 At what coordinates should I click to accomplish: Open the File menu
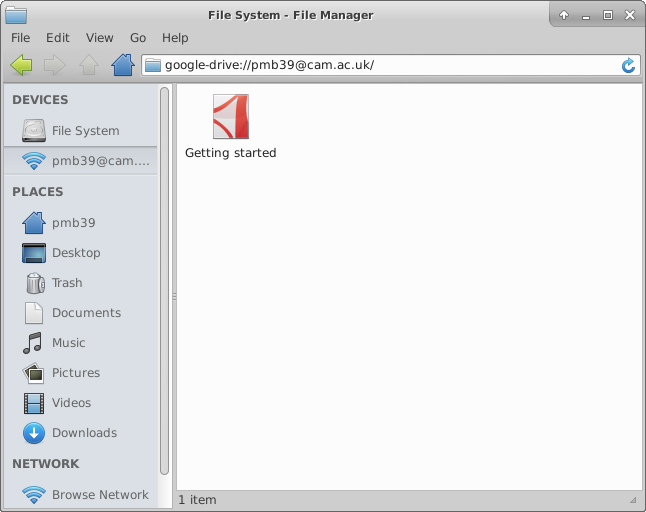tap(20, 38)
